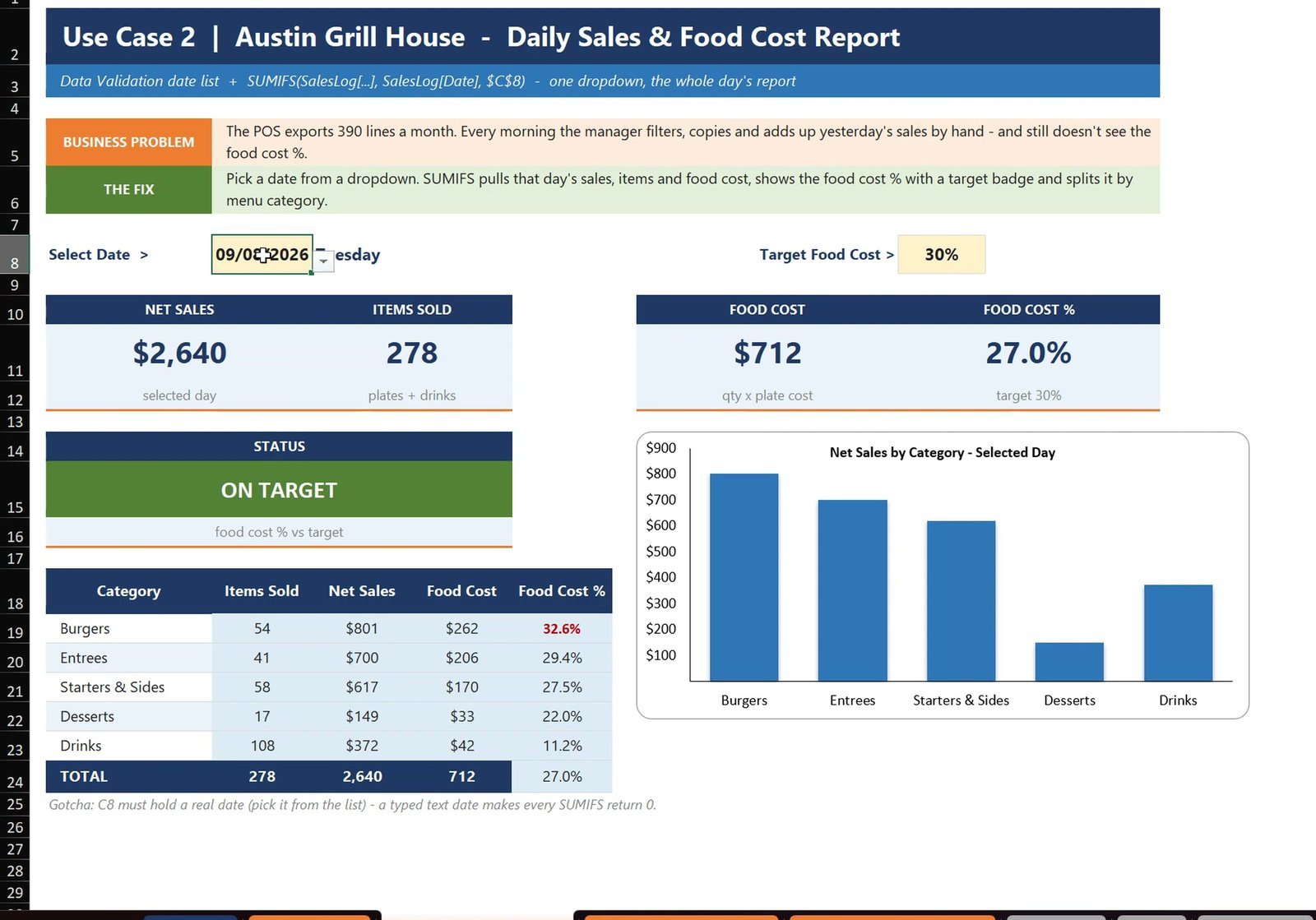Click 'food cost % vs target' caption
This screenshot has width=1316, height=920.
coord(279,533)
